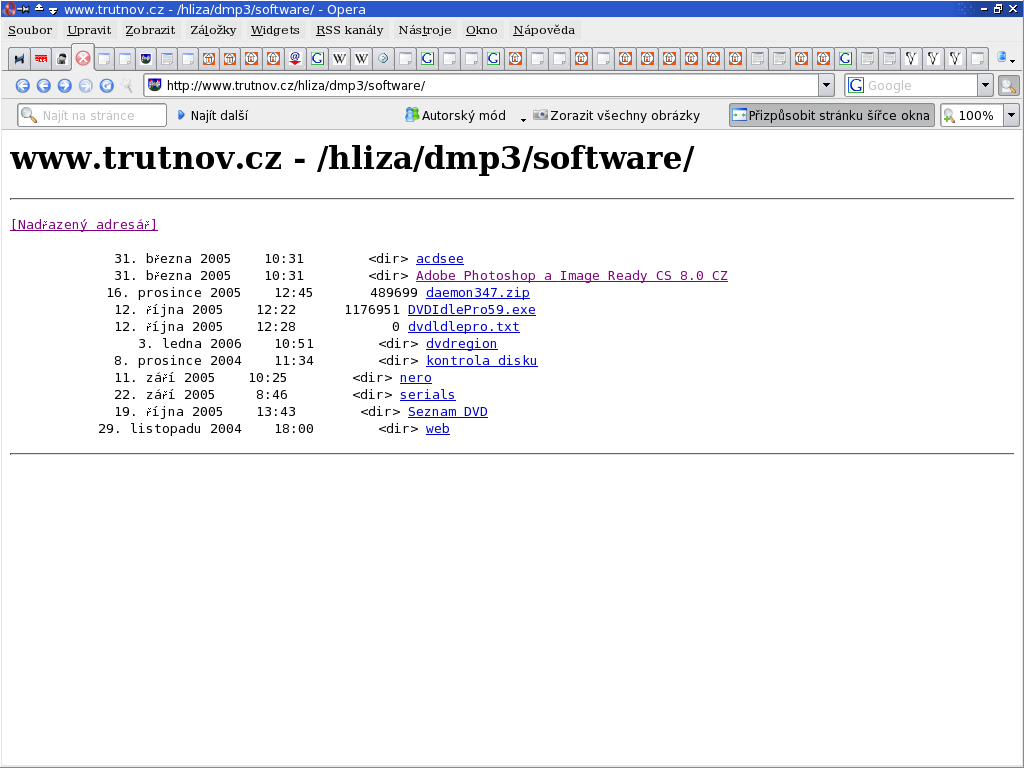Viewport: 1024px width, 768px height.
Task: Open the acdsee directory link
Action: [440, 259]
